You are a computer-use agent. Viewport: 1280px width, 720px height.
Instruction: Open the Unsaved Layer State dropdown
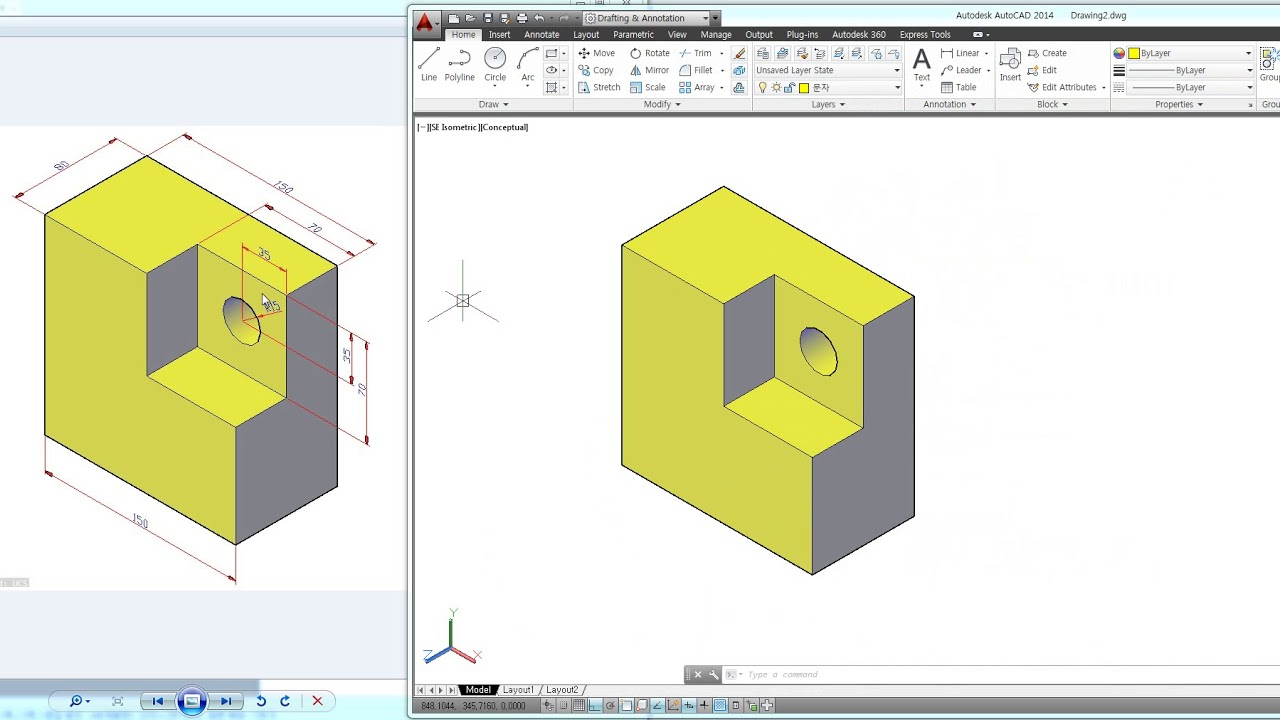coord(828,70)
